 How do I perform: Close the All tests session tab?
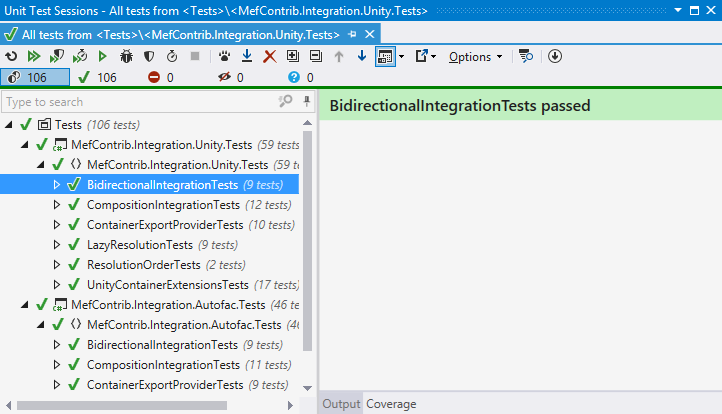tap(369, 34)
